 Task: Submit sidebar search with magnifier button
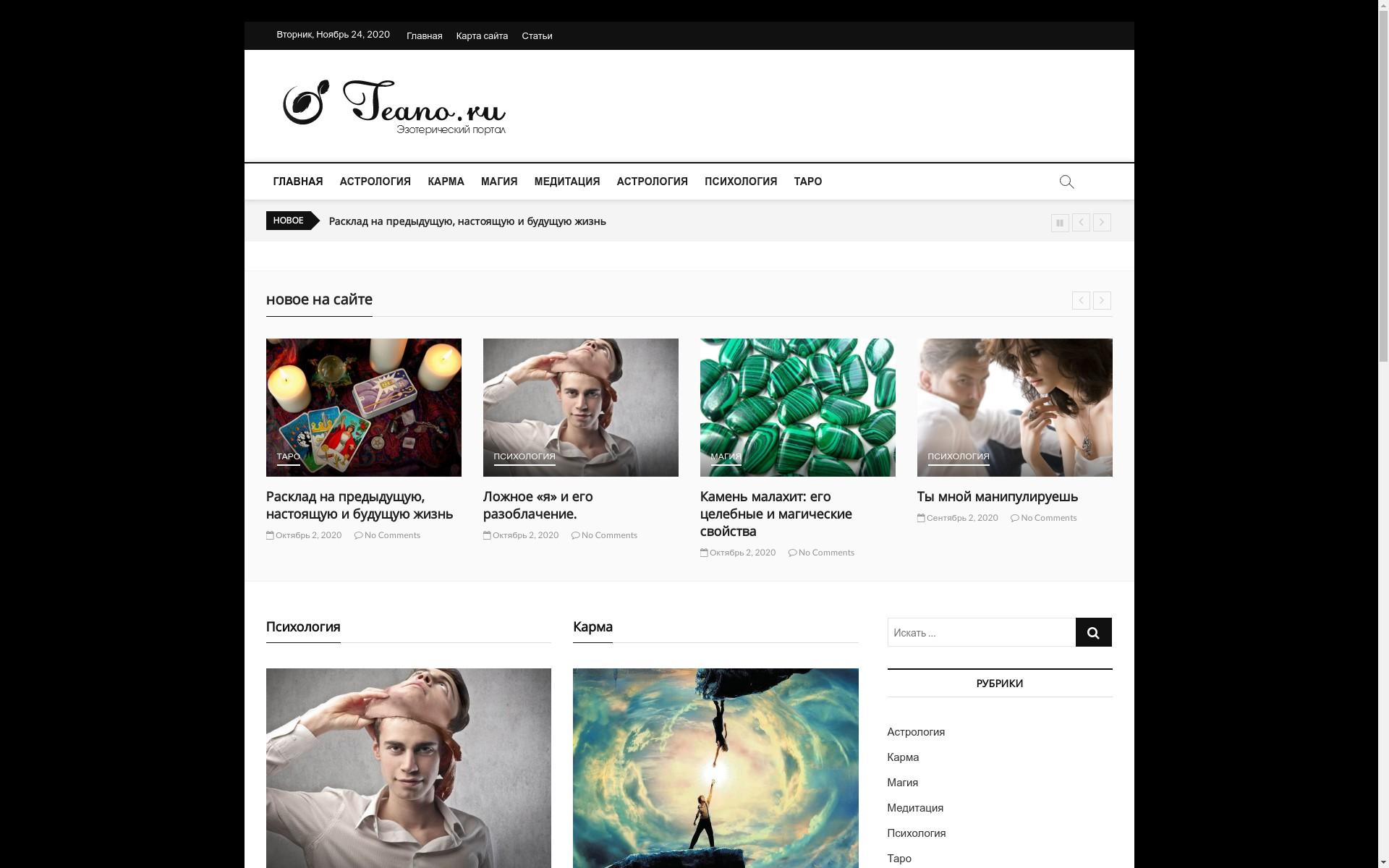(x=1093, y=632)
